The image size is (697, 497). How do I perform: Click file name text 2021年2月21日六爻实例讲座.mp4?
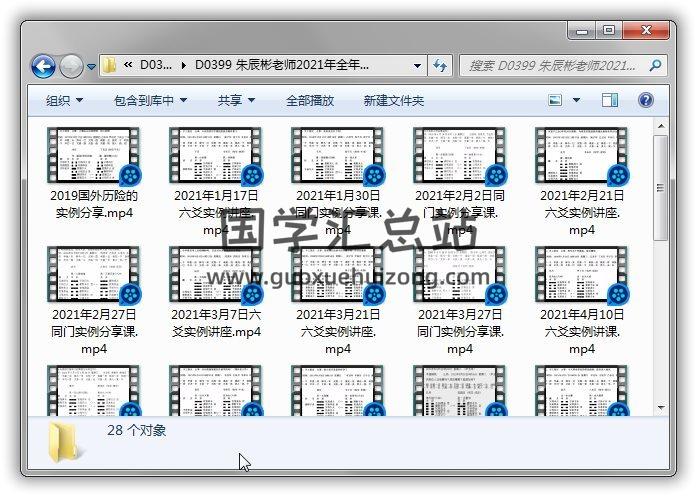(582, 212)
